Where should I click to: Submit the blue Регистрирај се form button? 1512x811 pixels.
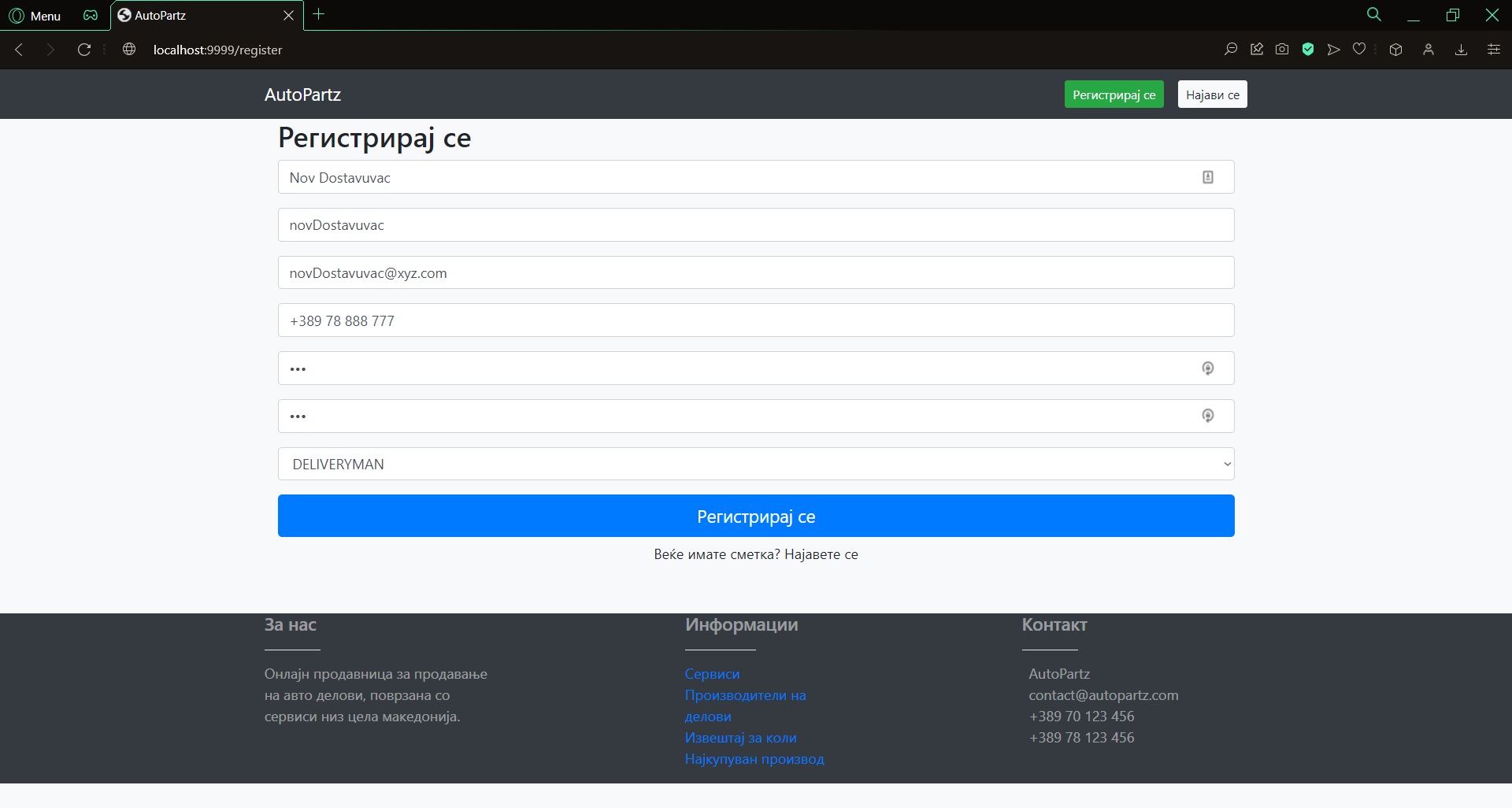pos(755,517)
